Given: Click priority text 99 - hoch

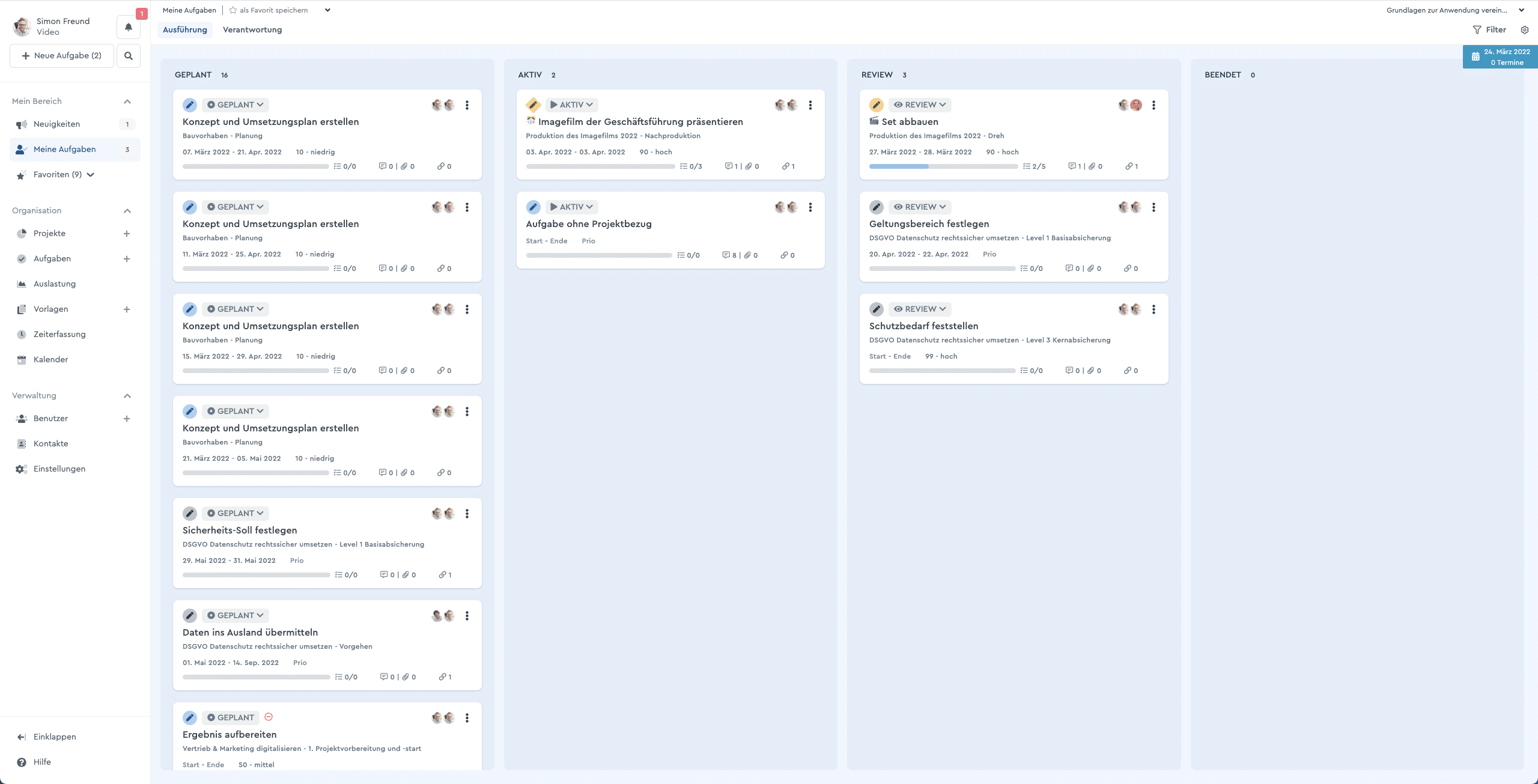Looking at the screenshot, I should pos(941,356).
